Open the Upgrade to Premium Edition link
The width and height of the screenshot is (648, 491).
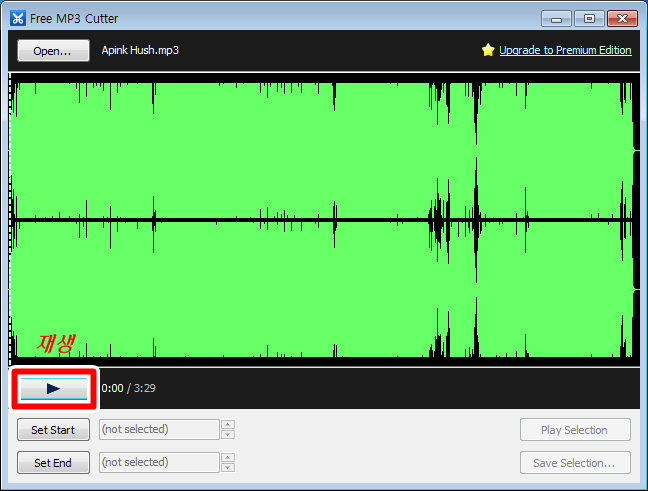coord(565,50)
